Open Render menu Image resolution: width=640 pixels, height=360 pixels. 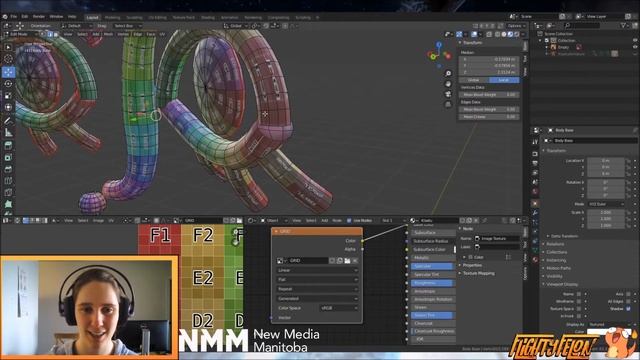tap(39, 17)
